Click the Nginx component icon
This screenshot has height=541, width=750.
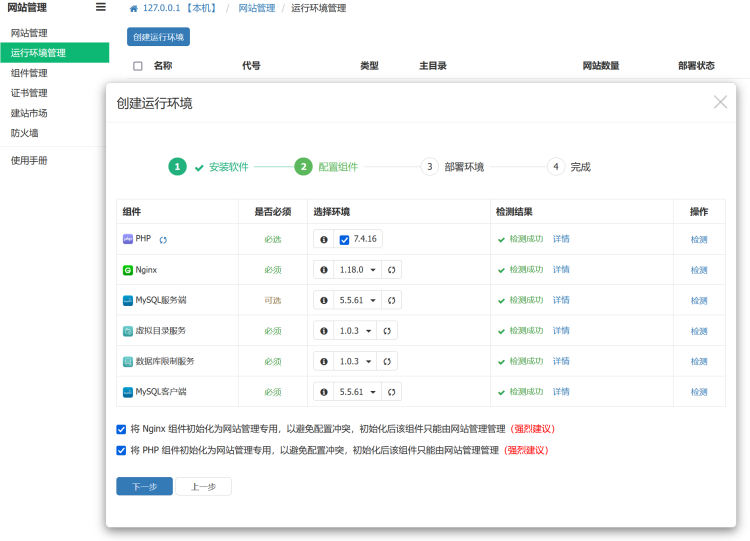(128, 270)
